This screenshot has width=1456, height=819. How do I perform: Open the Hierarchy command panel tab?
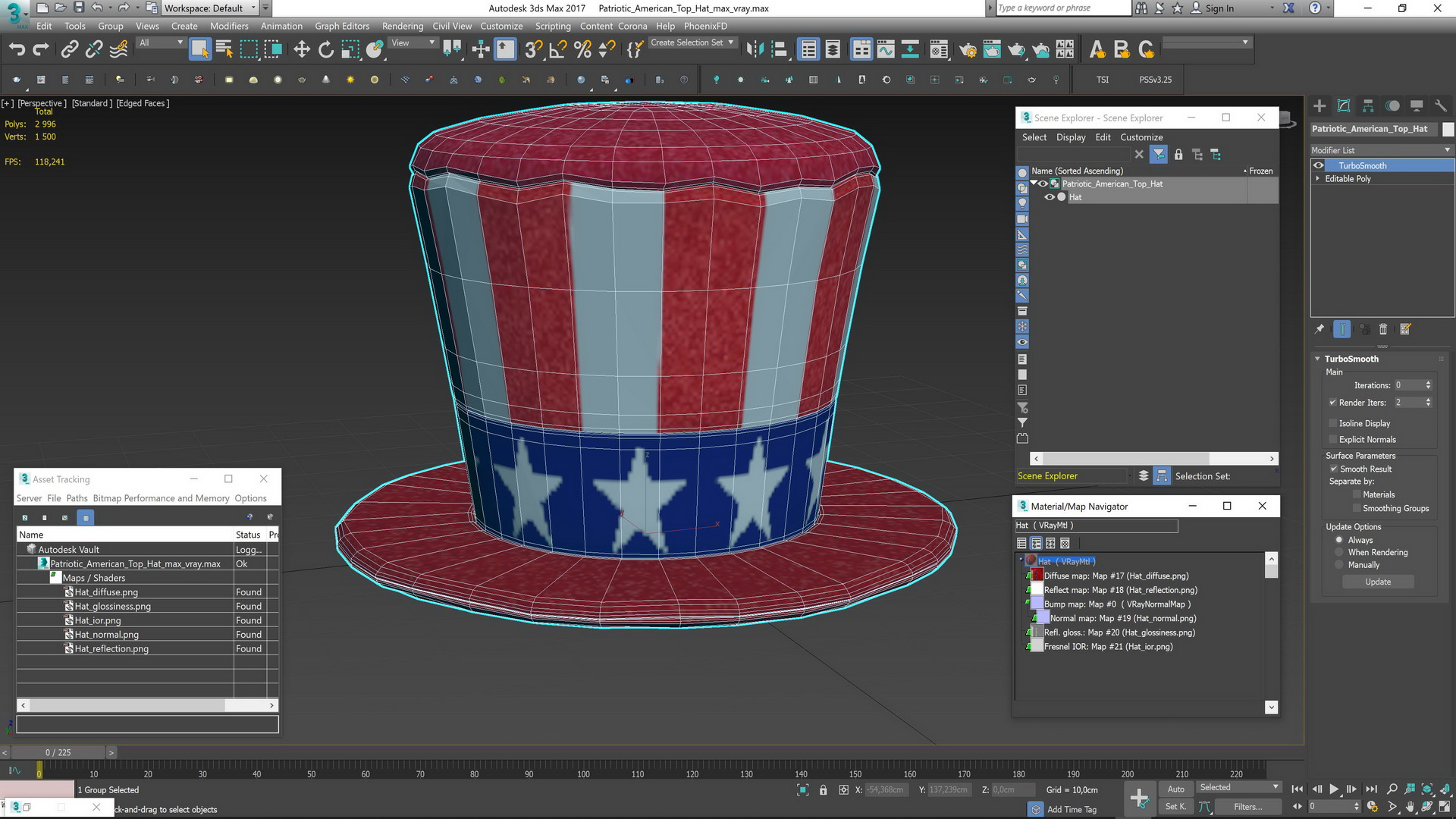pos(1368,106)
